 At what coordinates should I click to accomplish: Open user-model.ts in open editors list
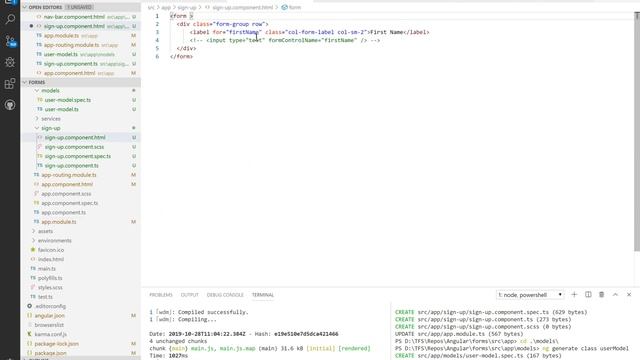click(80, 54)
